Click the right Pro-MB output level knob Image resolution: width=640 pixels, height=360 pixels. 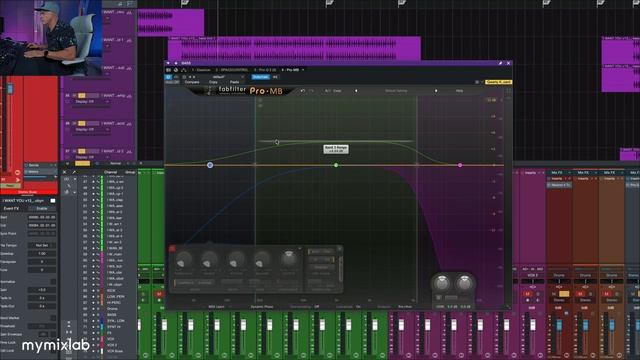click(x=464, y=282)
